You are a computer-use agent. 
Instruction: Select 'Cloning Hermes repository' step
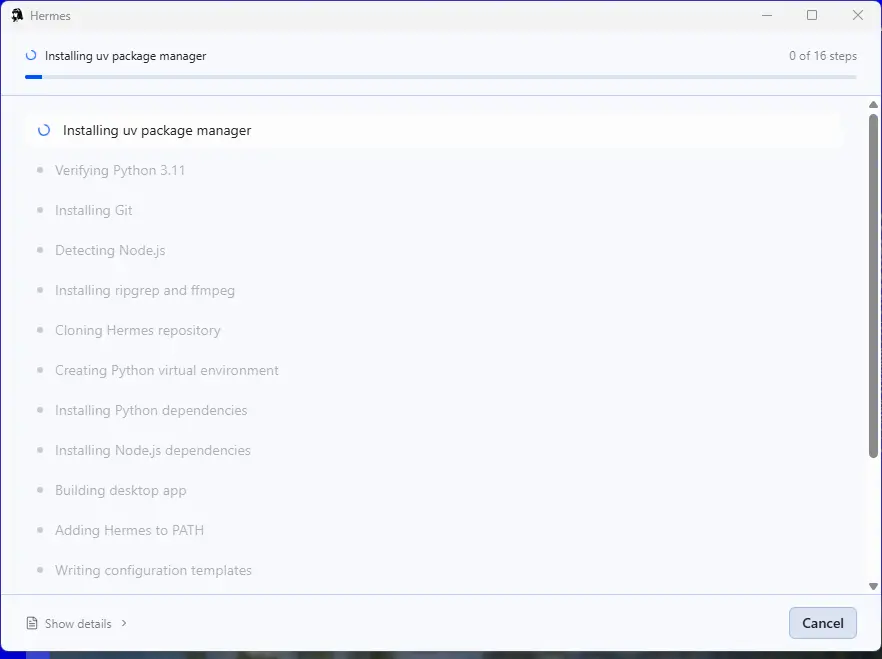[x=137, y=330]
